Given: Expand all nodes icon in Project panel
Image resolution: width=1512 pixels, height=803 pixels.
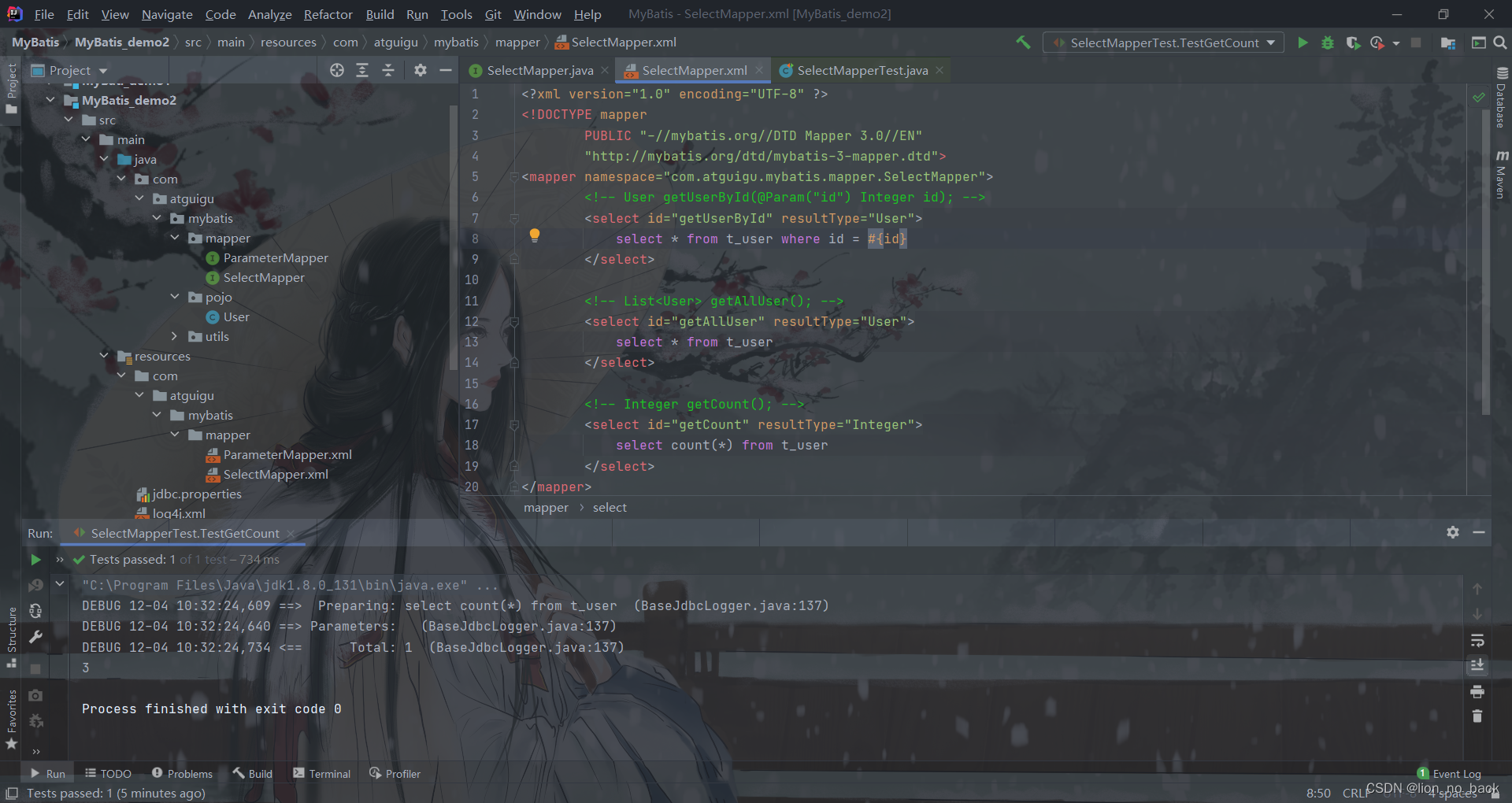Looking at the screenshot, I should [x=362, y=70].
